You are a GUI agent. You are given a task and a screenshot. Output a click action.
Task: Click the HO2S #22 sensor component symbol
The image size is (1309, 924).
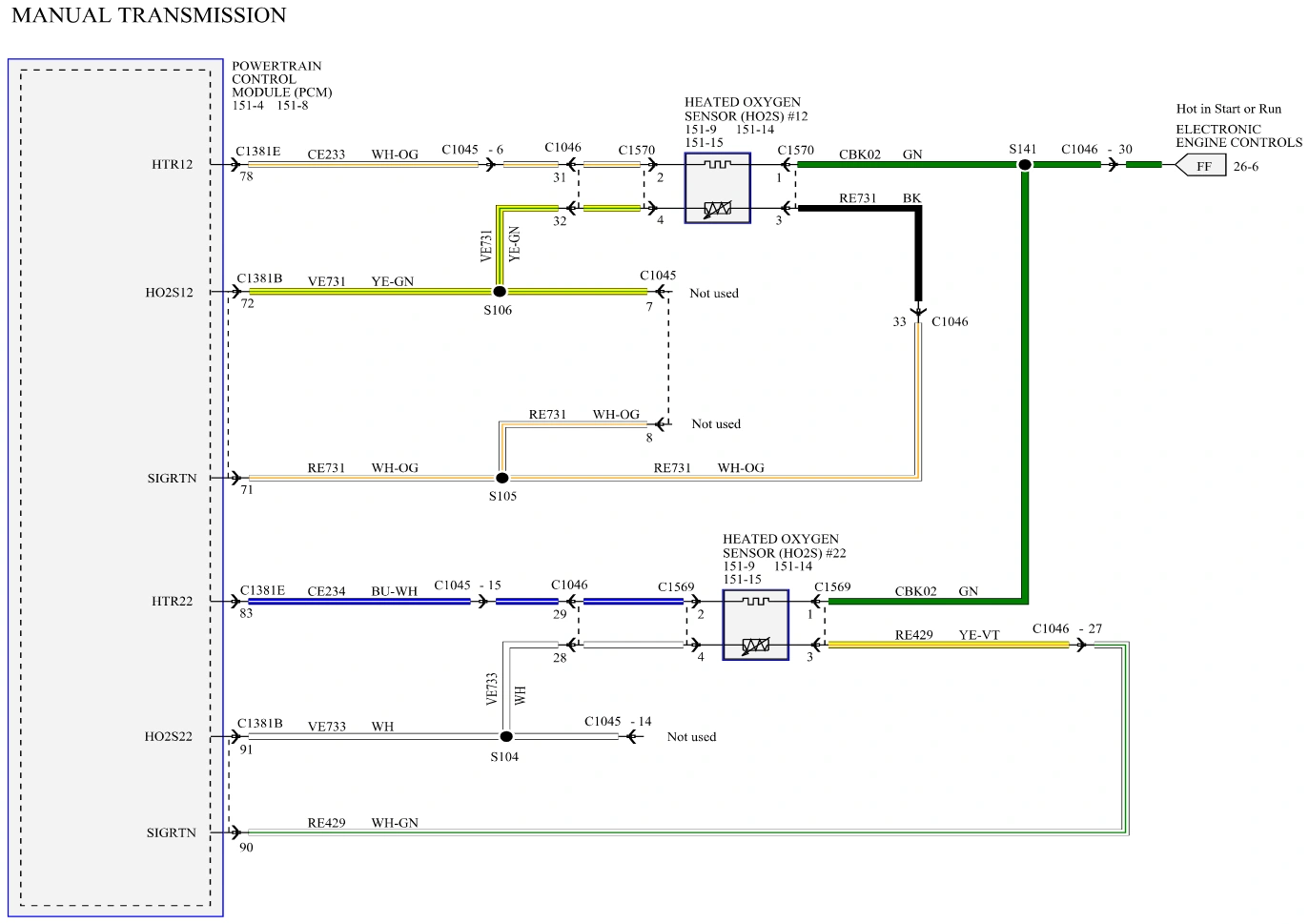tap(755, 625)
